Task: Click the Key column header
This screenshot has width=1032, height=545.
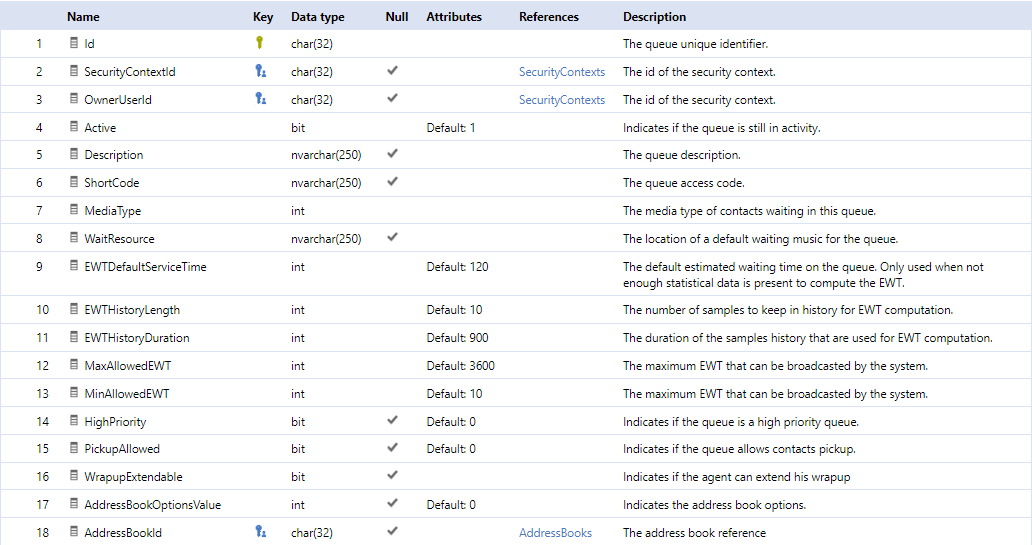Action: (263, 17)
